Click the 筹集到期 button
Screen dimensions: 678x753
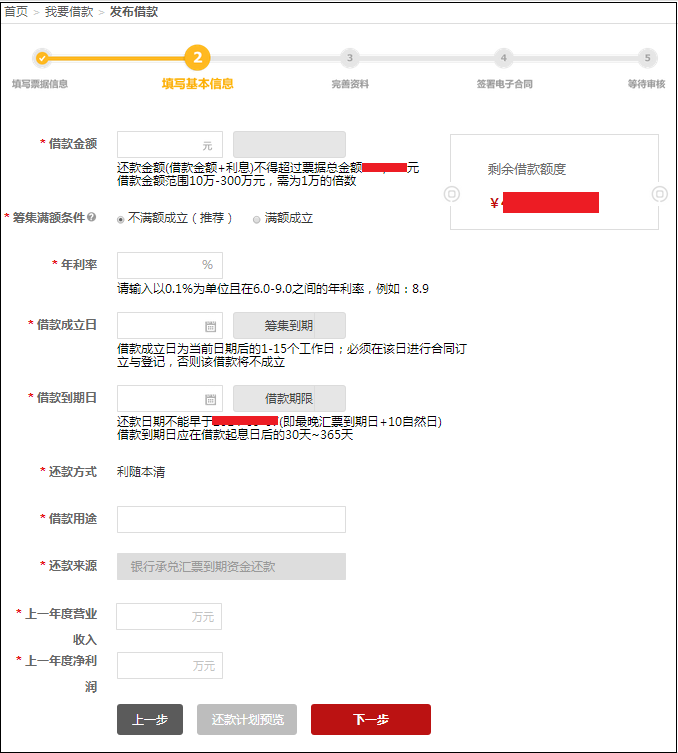pos(289,326)
